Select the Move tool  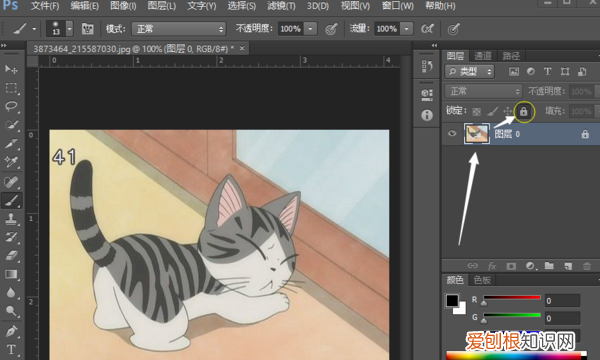pos(11,69)
